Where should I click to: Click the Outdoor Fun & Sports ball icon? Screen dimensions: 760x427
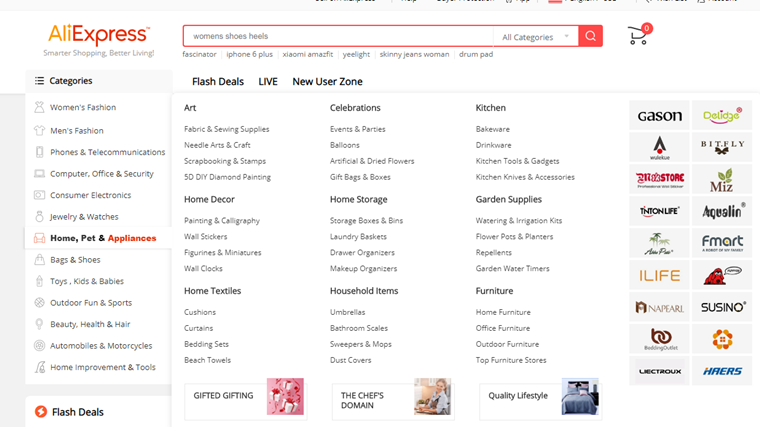tap(39, 302)
